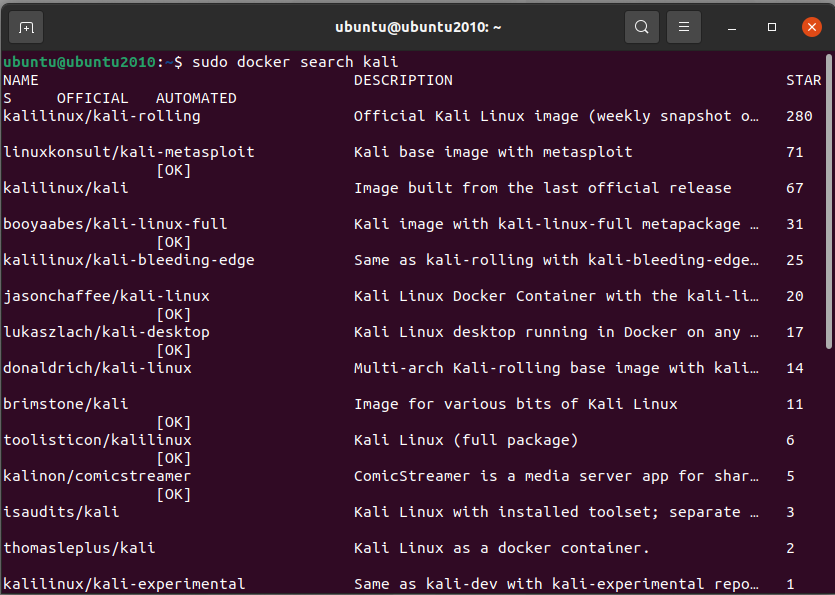The height and width of the screenshot is (595, 835).
Task: Click the star count 67
Action: tap(795, 188)
